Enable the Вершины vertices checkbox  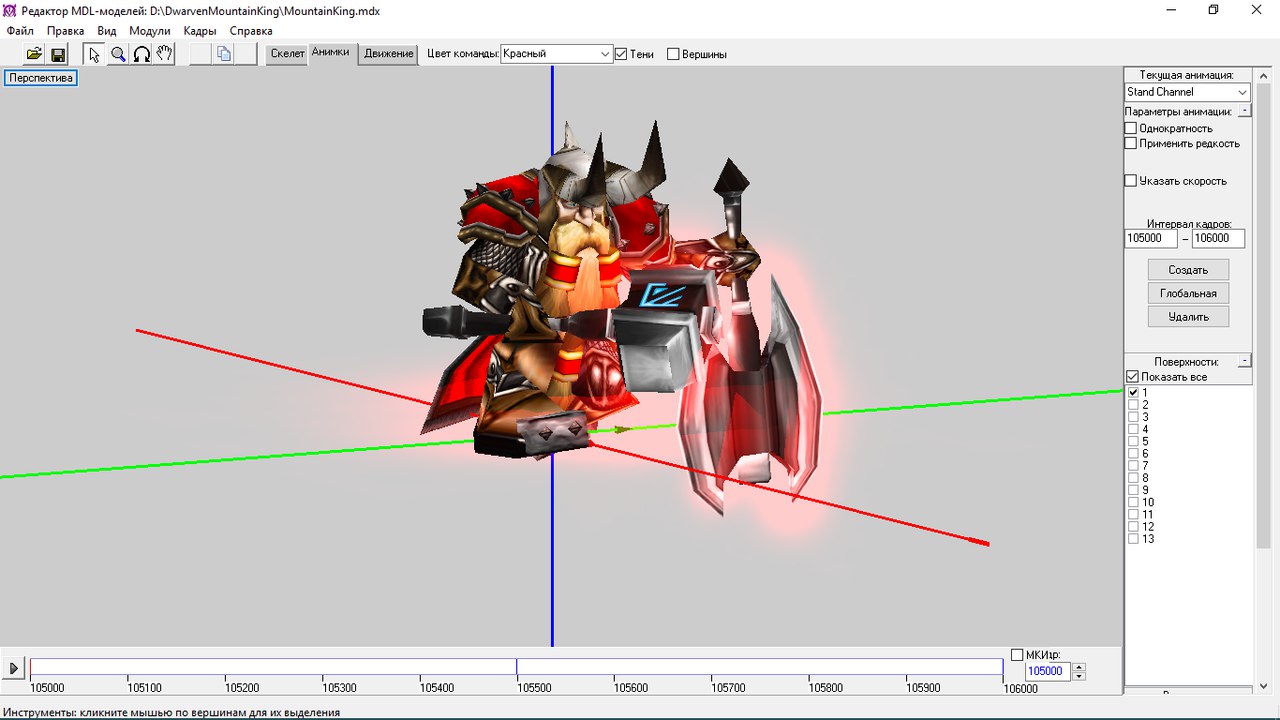[x=673, y=54]
